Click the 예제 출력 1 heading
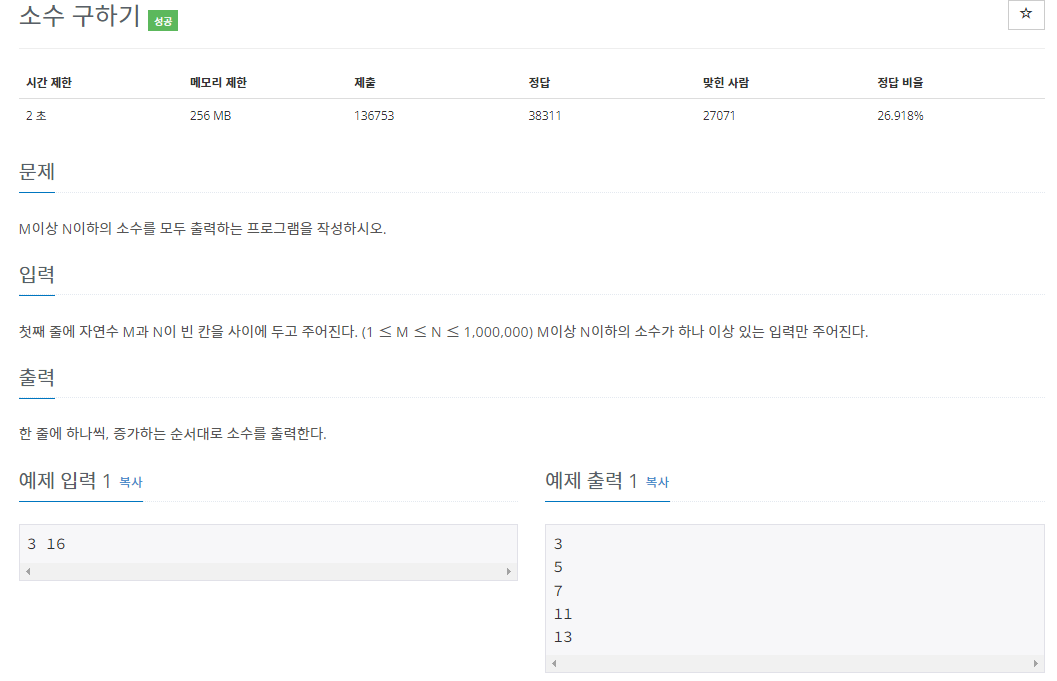Screen dimensions: 1057x681 tap(591, 481)
